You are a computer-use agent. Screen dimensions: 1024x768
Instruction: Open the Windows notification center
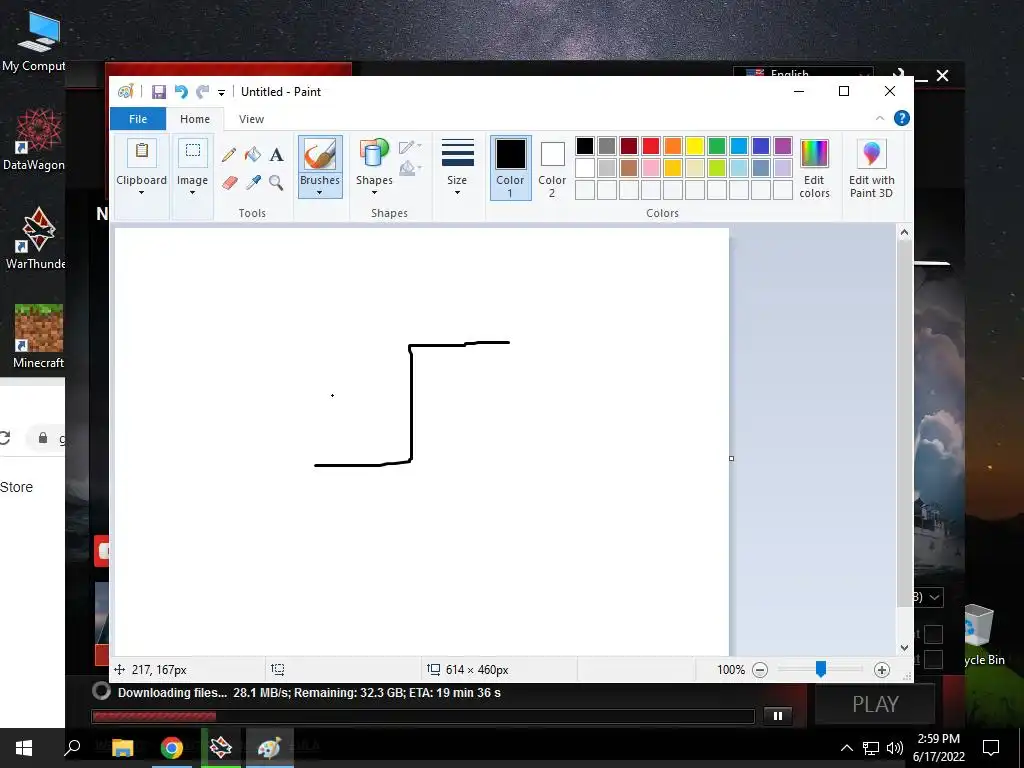[991, 748]
